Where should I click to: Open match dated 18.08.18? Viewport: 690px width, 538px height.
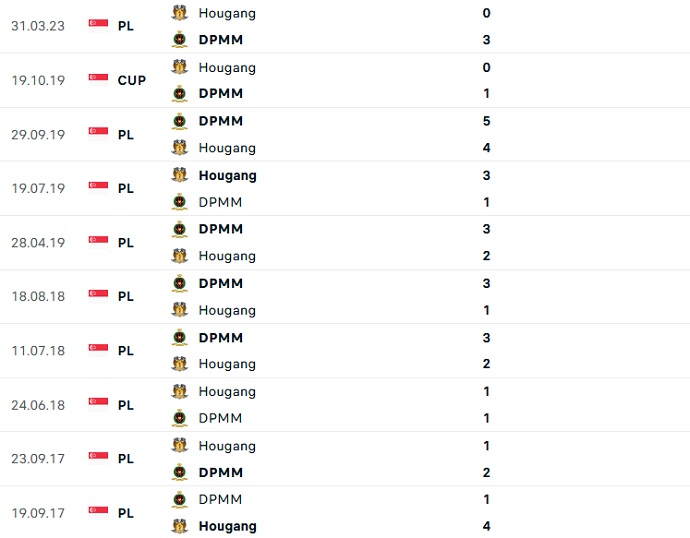tap(38, 296)
